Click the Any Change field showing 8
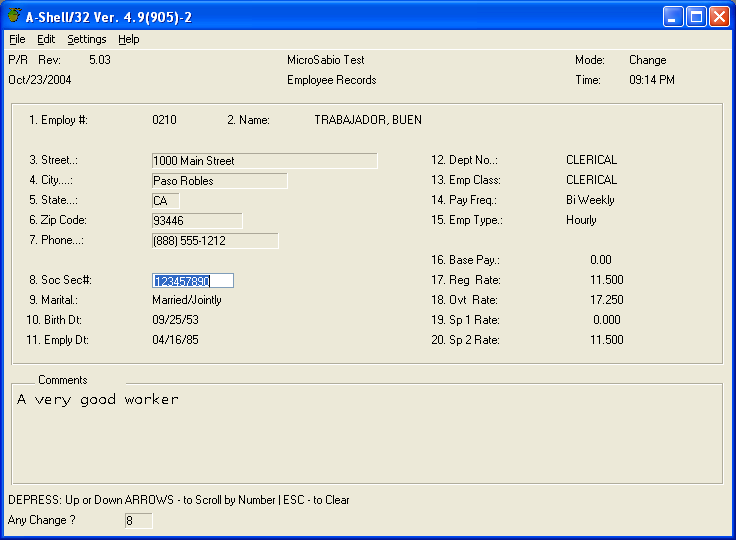Screen dimensions: 736x540 pyautogui.click(x=137, y=521)
